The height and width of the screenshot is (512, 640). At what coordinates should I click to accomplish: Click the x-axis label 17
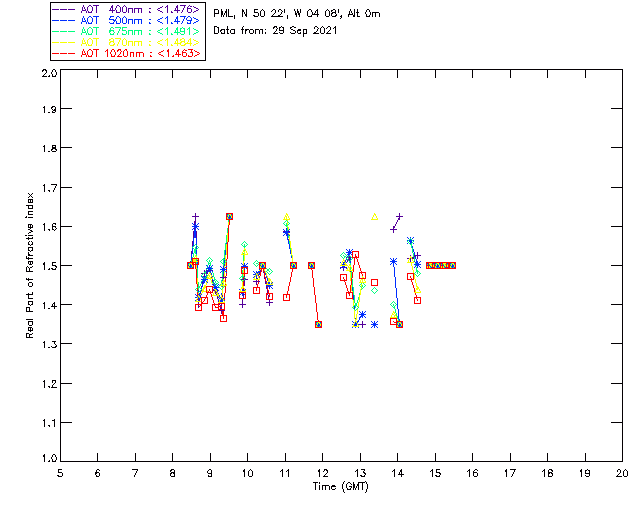point(510,473)
